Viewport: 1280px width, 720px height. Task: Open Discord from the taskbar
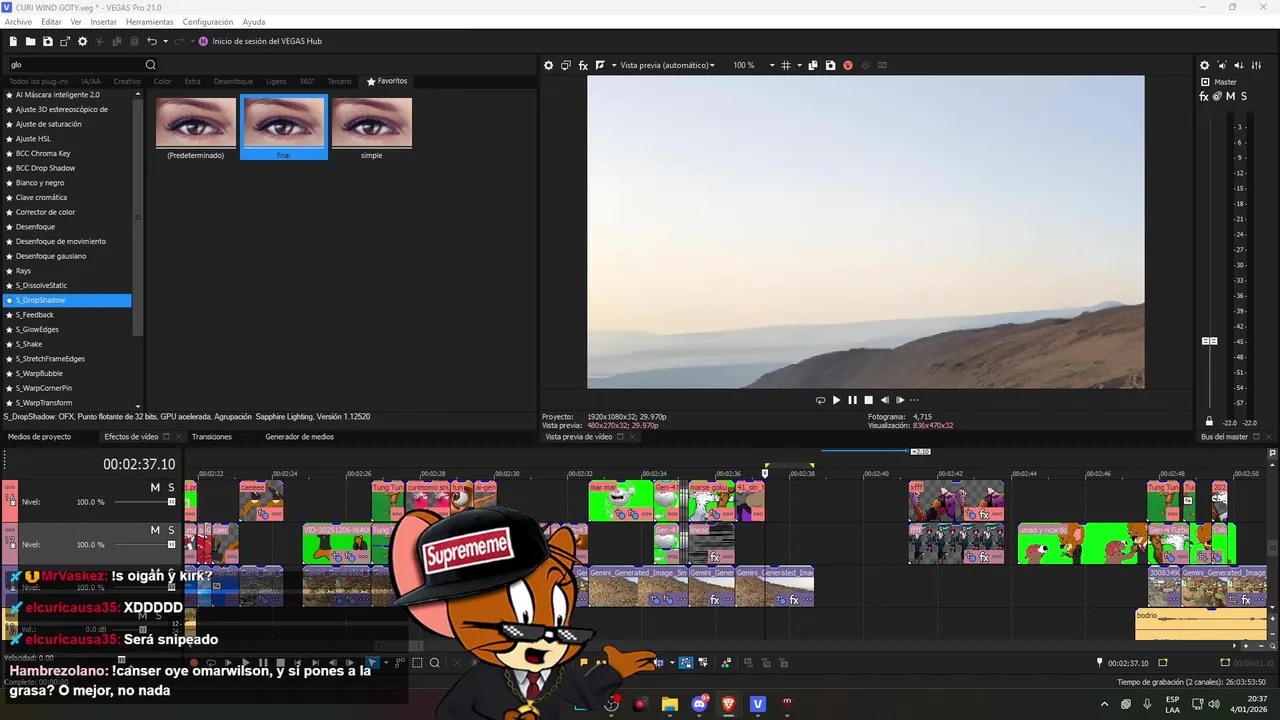pyautogui.click(x=699, y=704)
